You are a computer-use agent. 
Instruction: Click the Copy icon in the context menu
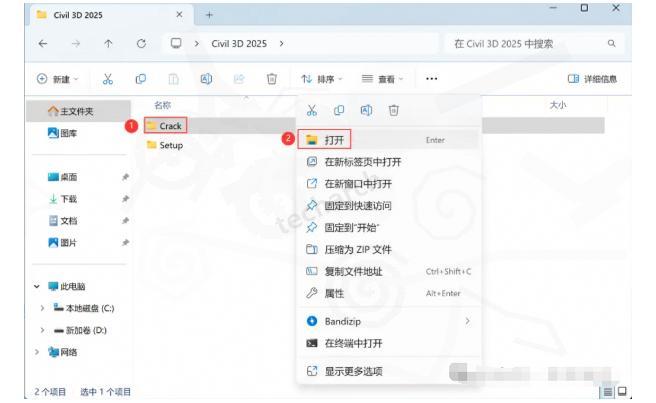tap(339, 110)
